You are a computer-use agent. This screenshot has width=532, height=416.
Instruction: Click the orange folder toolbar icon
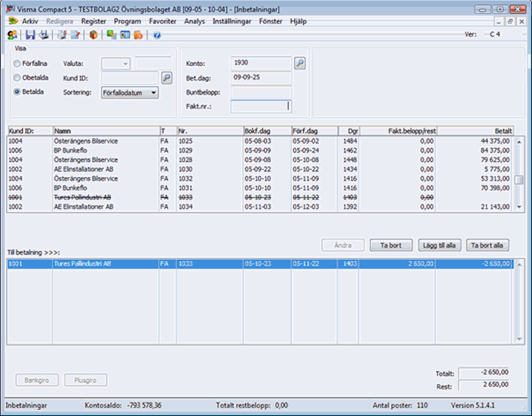click(x=138, y=35)
